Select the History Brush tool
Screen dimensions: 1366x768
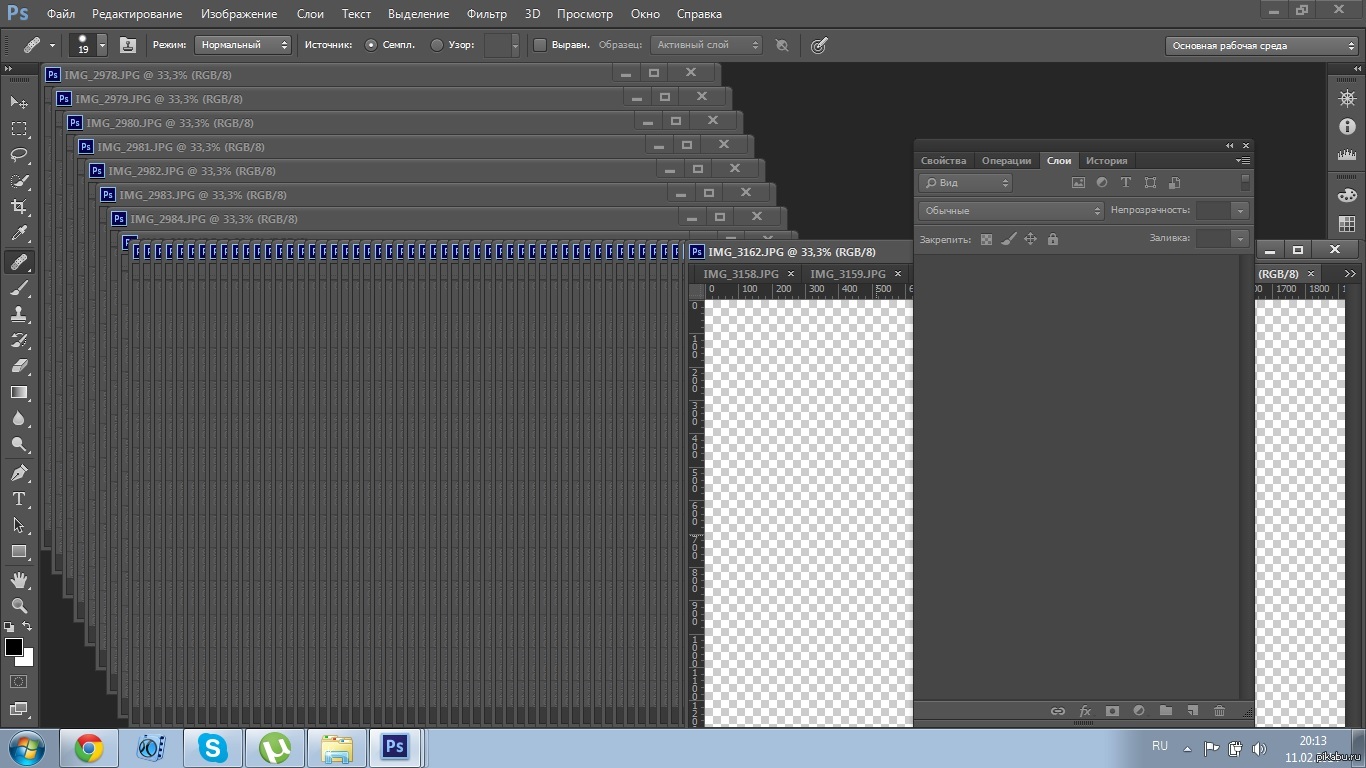click(x=19, y=340)
